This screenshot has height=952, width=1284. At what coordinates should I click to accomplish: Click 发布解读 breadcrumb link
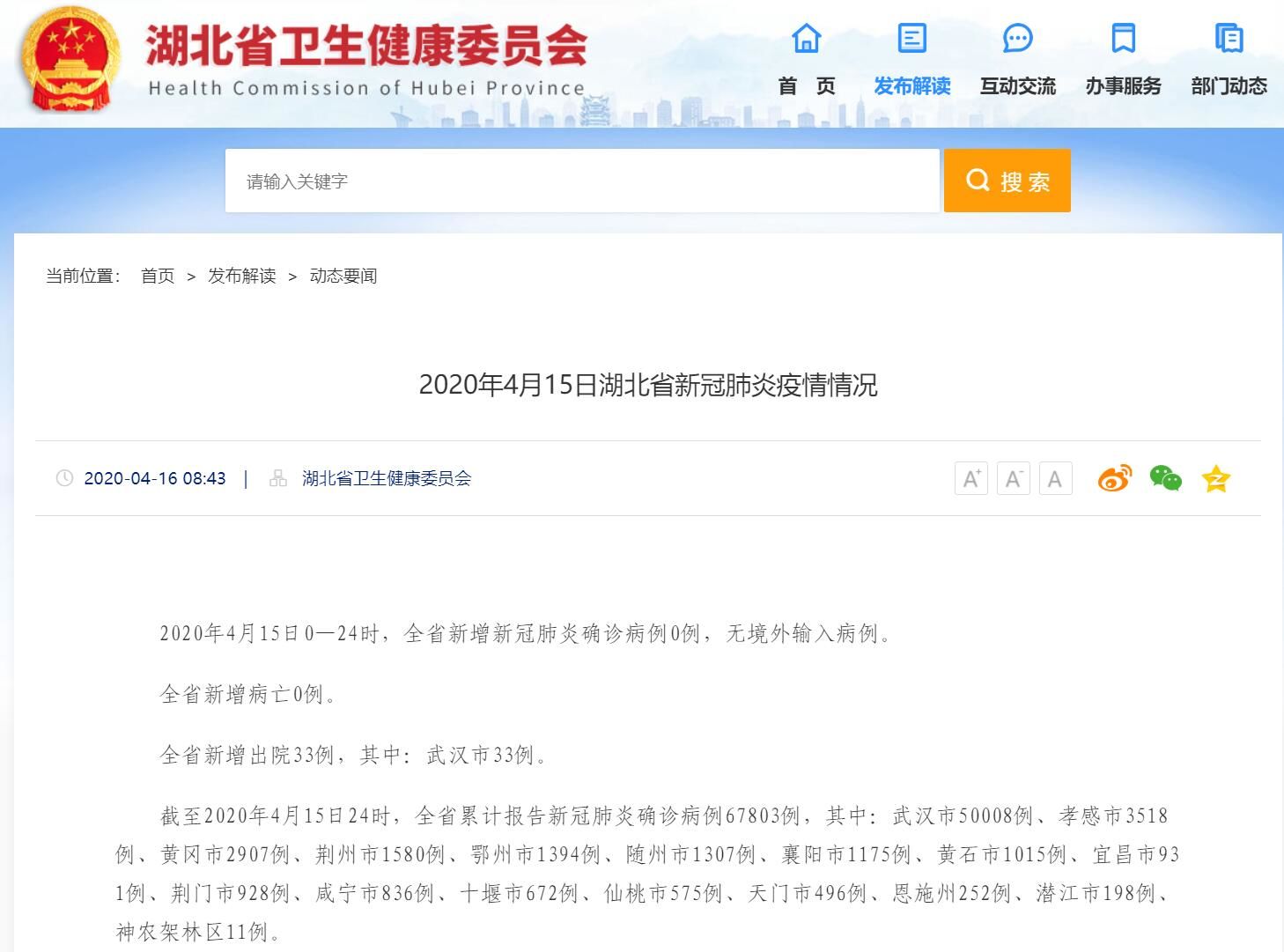(241, 277)
